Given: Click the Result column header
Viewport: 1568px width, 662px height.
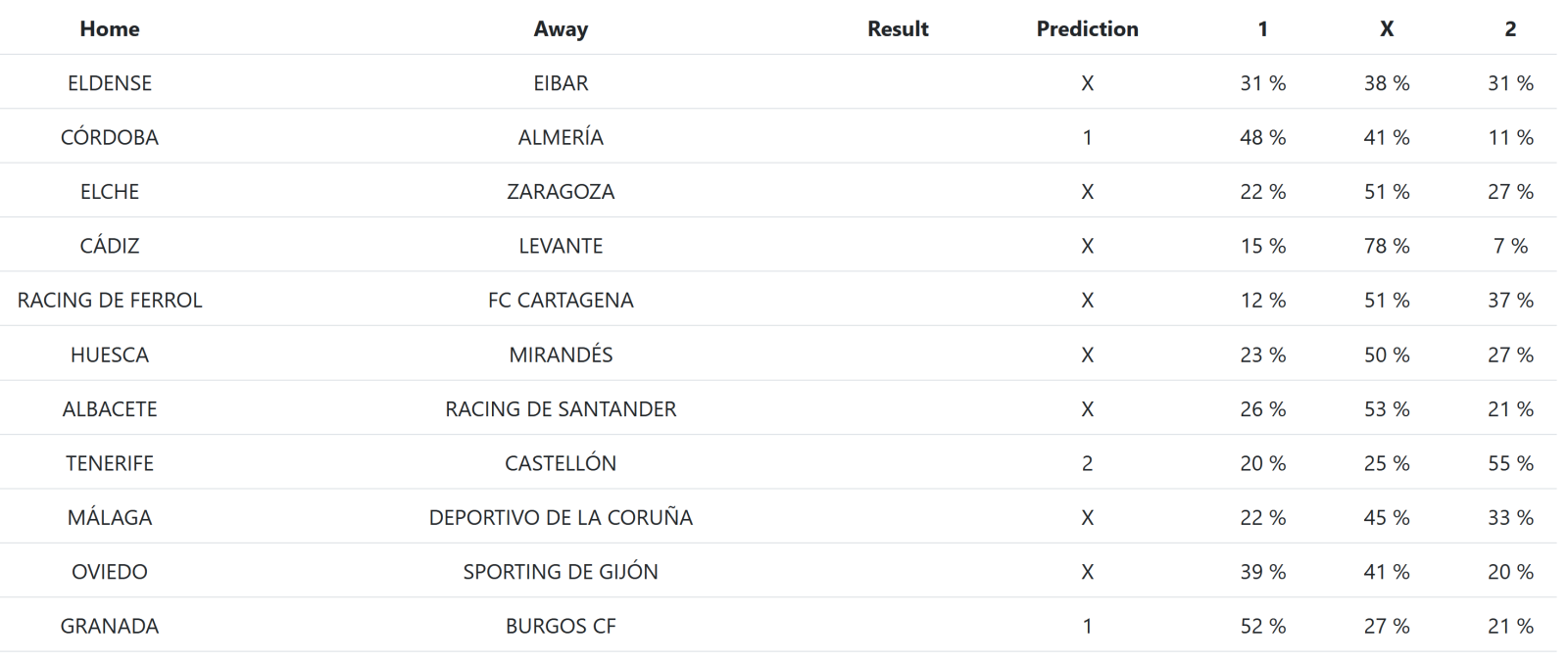Looking at the screenshot, I should (898, 29).
